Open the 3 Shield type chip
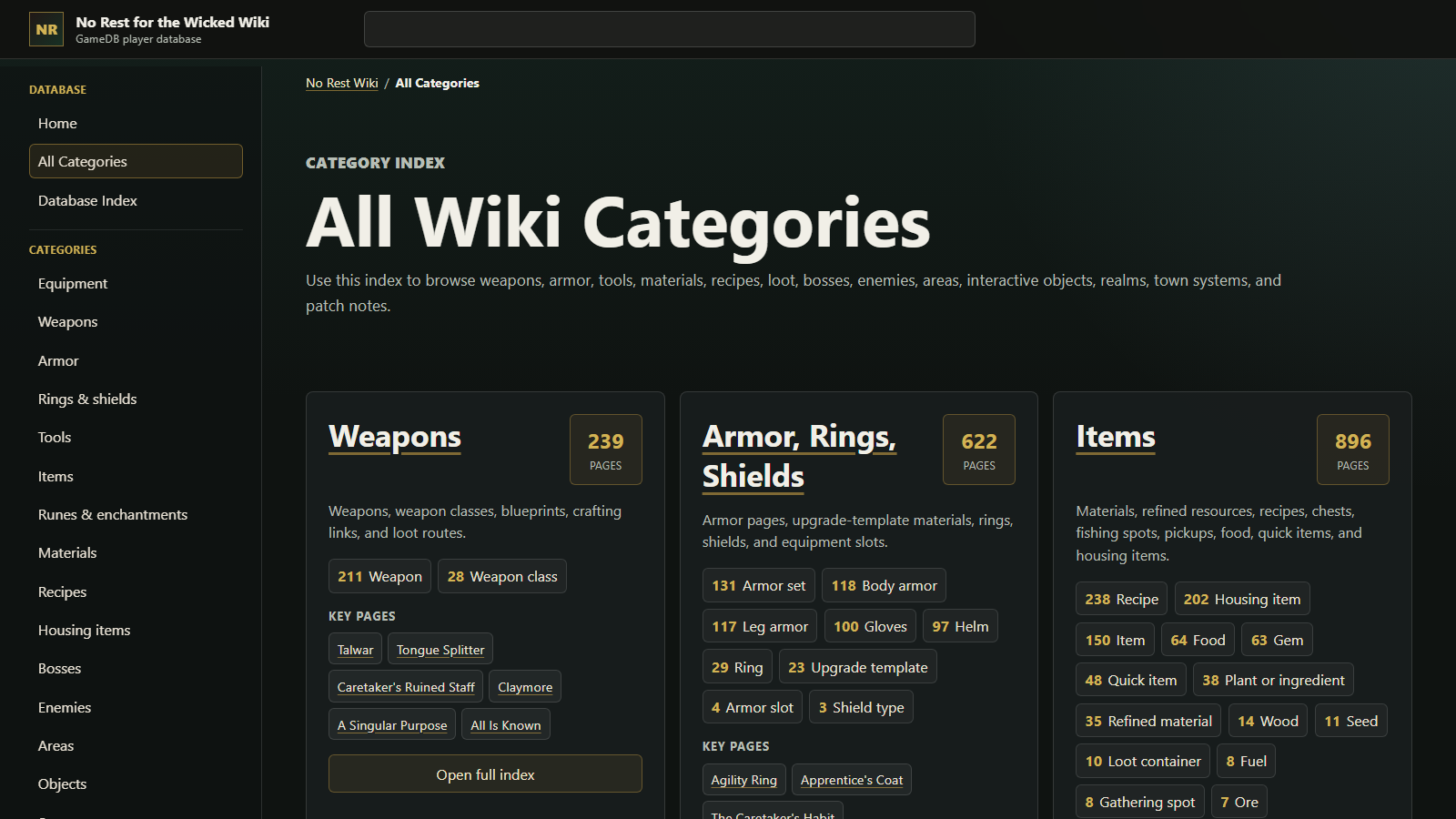Image resolution: width=1456 pixels, height=819 pixels. 862,707
